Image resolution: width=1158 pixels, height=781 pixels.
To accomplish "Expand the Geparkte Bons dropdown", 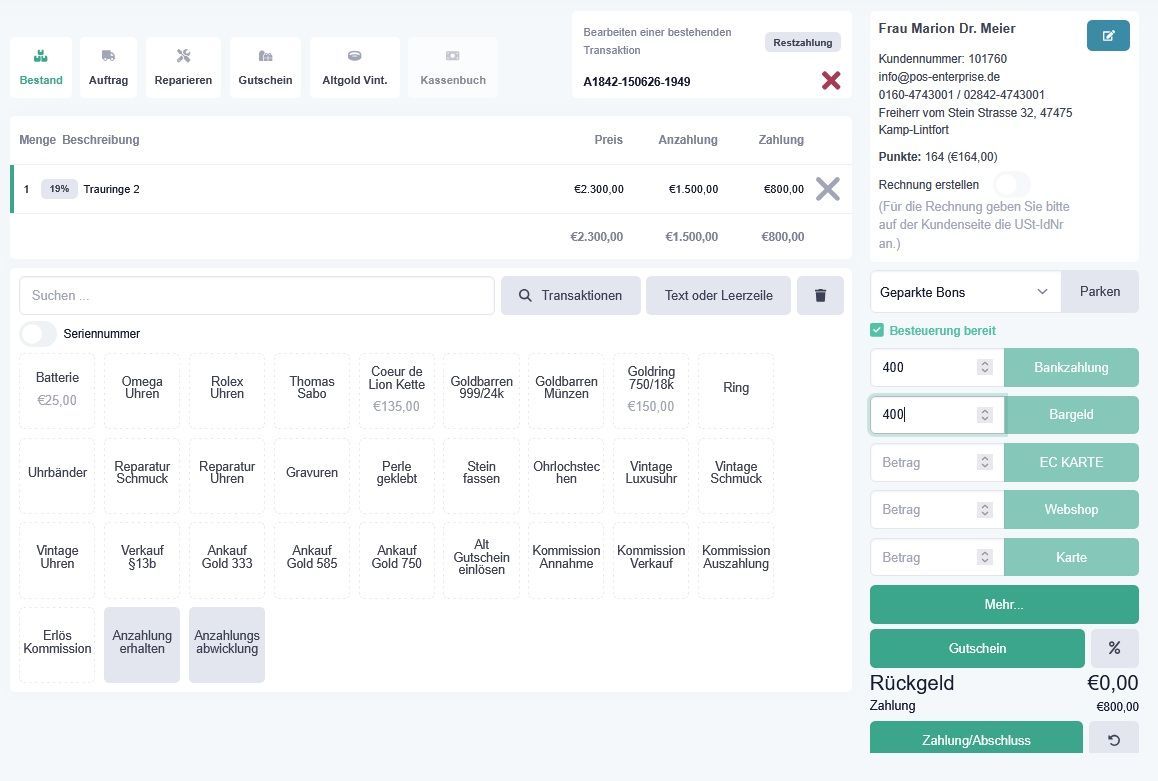I will [965, 292].
